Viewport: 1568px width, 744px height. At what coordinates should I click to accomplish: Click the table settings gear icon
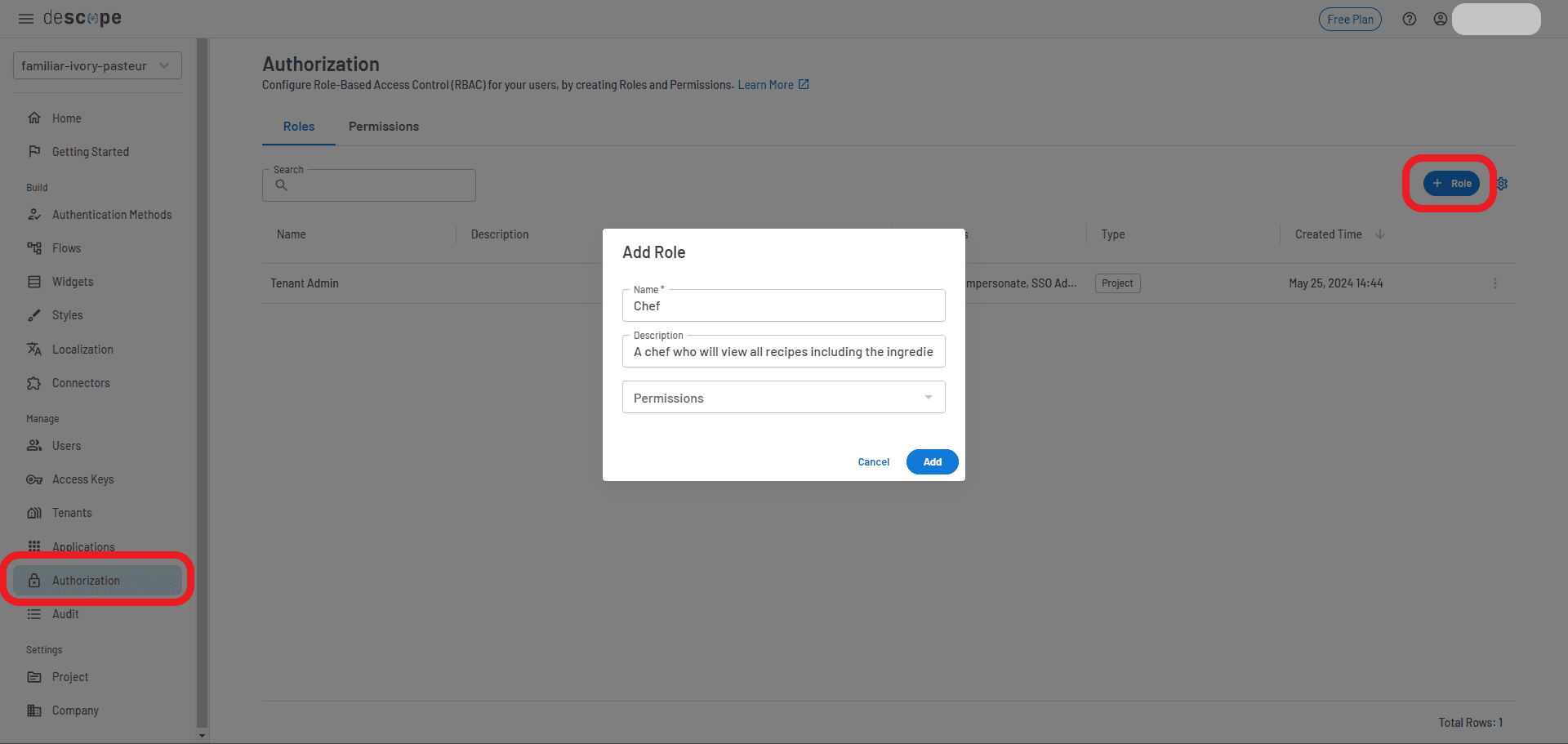[1501, 184]
